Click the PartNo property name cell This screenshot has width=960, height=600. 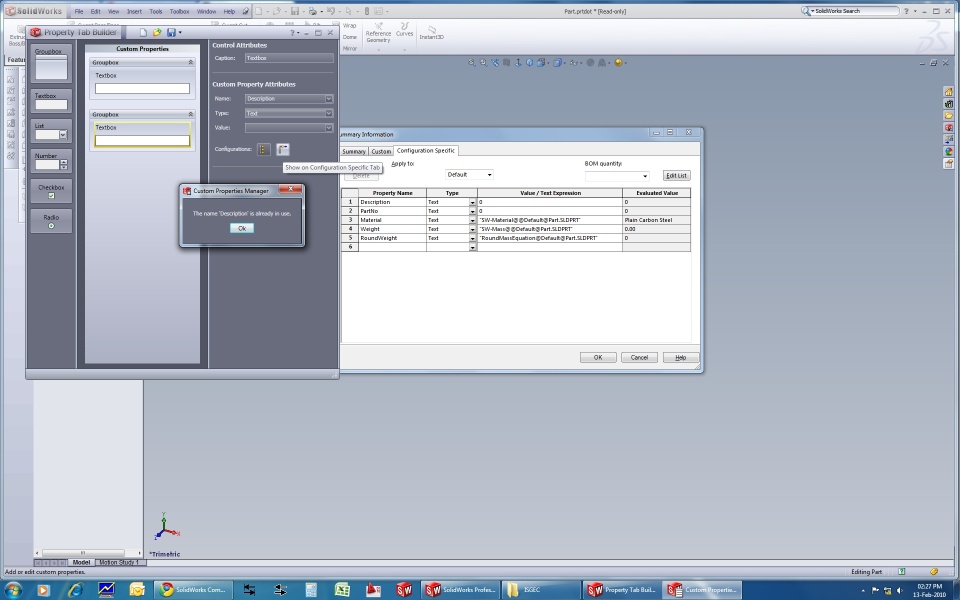[x=392, y=211]
